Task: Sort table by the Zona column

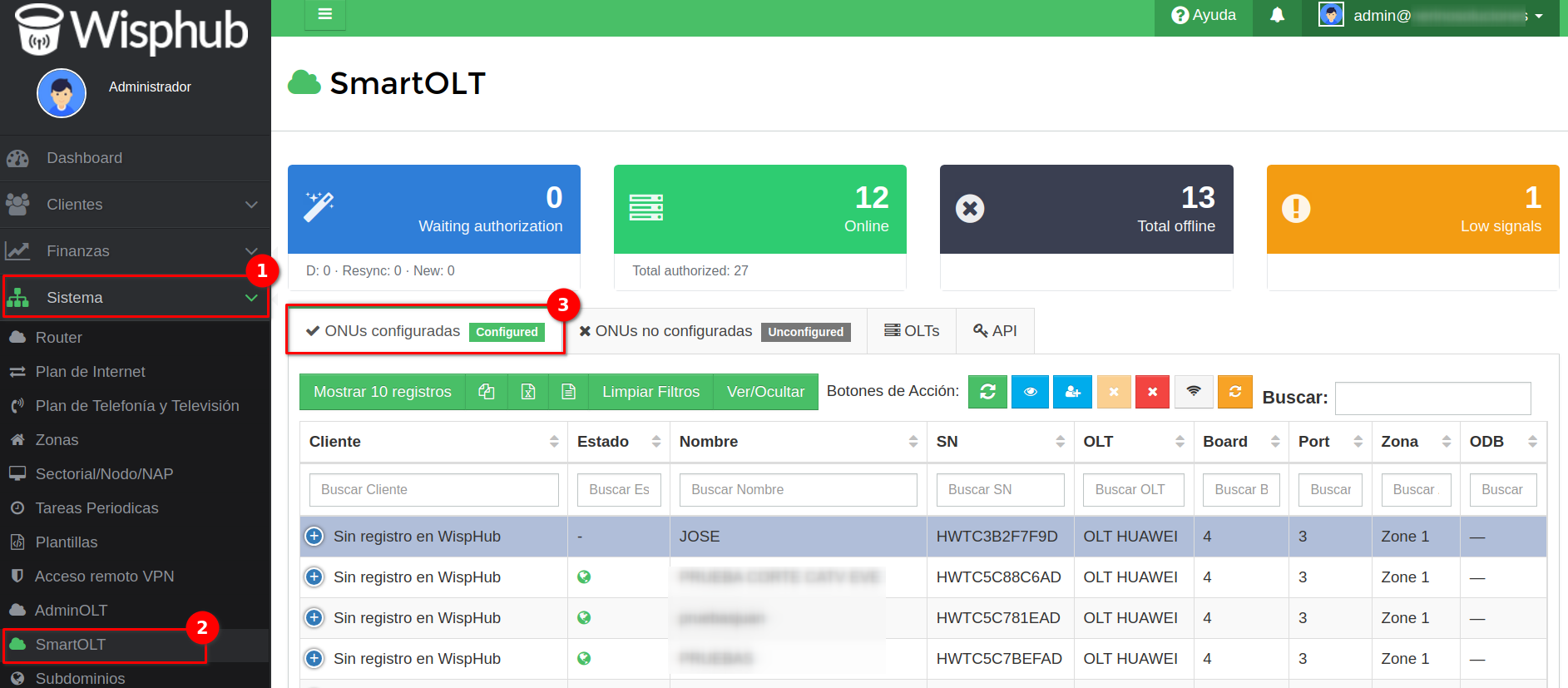Action: point(1416,442)
